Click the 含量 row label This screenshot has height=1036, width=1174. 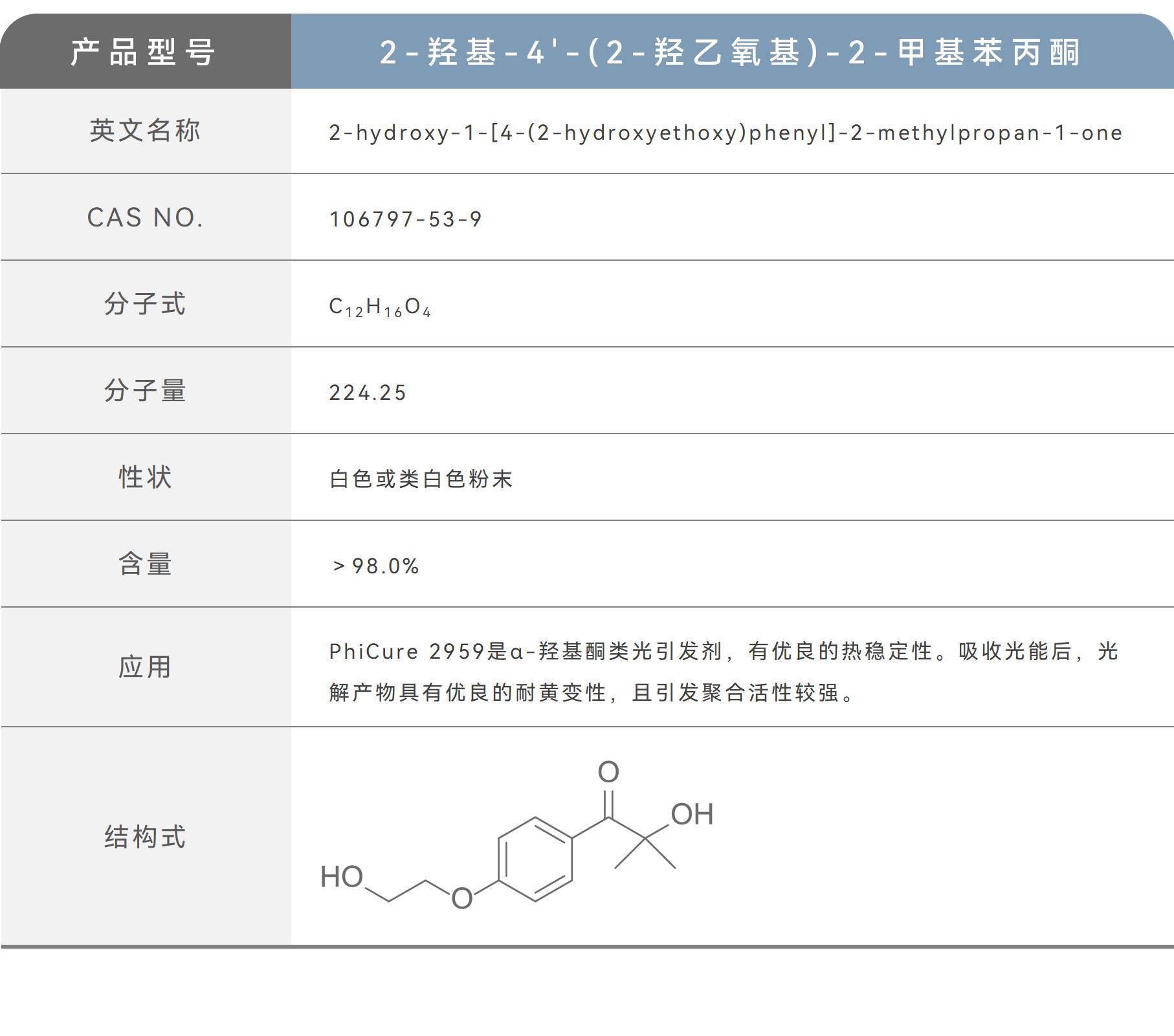coord(146,564)
